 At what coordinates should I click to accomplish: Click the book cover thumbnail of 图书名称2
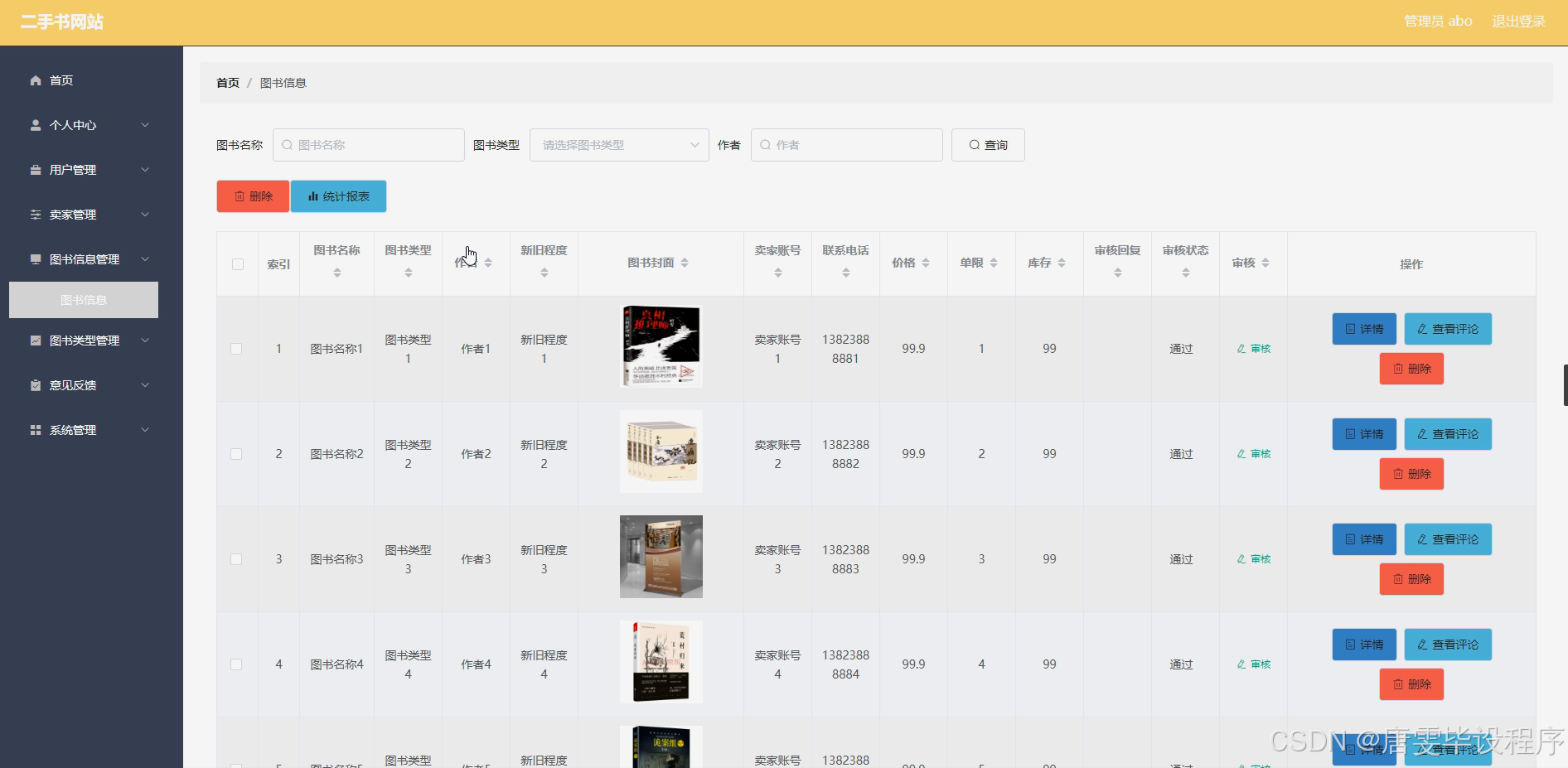[x=661, y=452]
